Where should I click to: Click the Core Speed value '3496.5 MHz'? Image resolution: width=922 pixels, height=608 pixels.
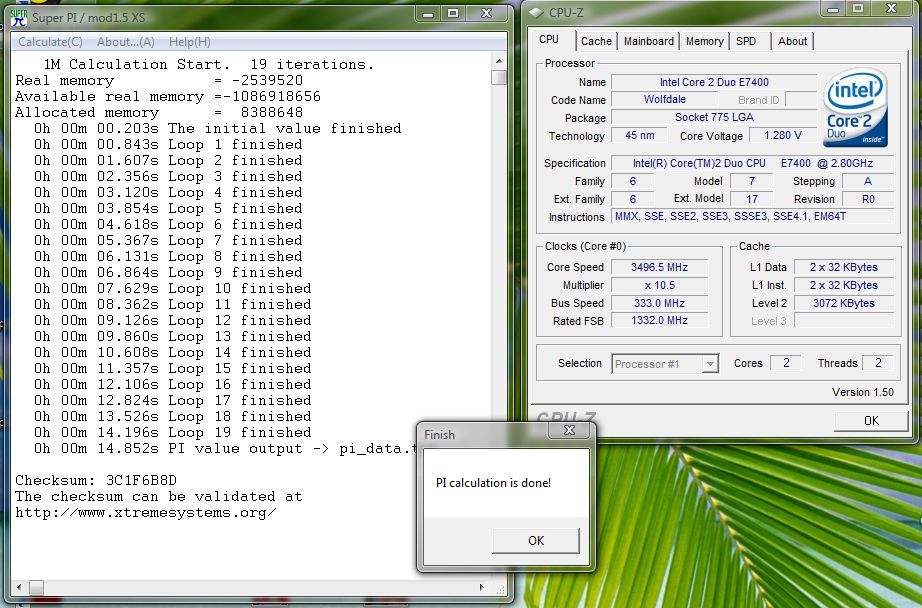click(x=659, y=267)
